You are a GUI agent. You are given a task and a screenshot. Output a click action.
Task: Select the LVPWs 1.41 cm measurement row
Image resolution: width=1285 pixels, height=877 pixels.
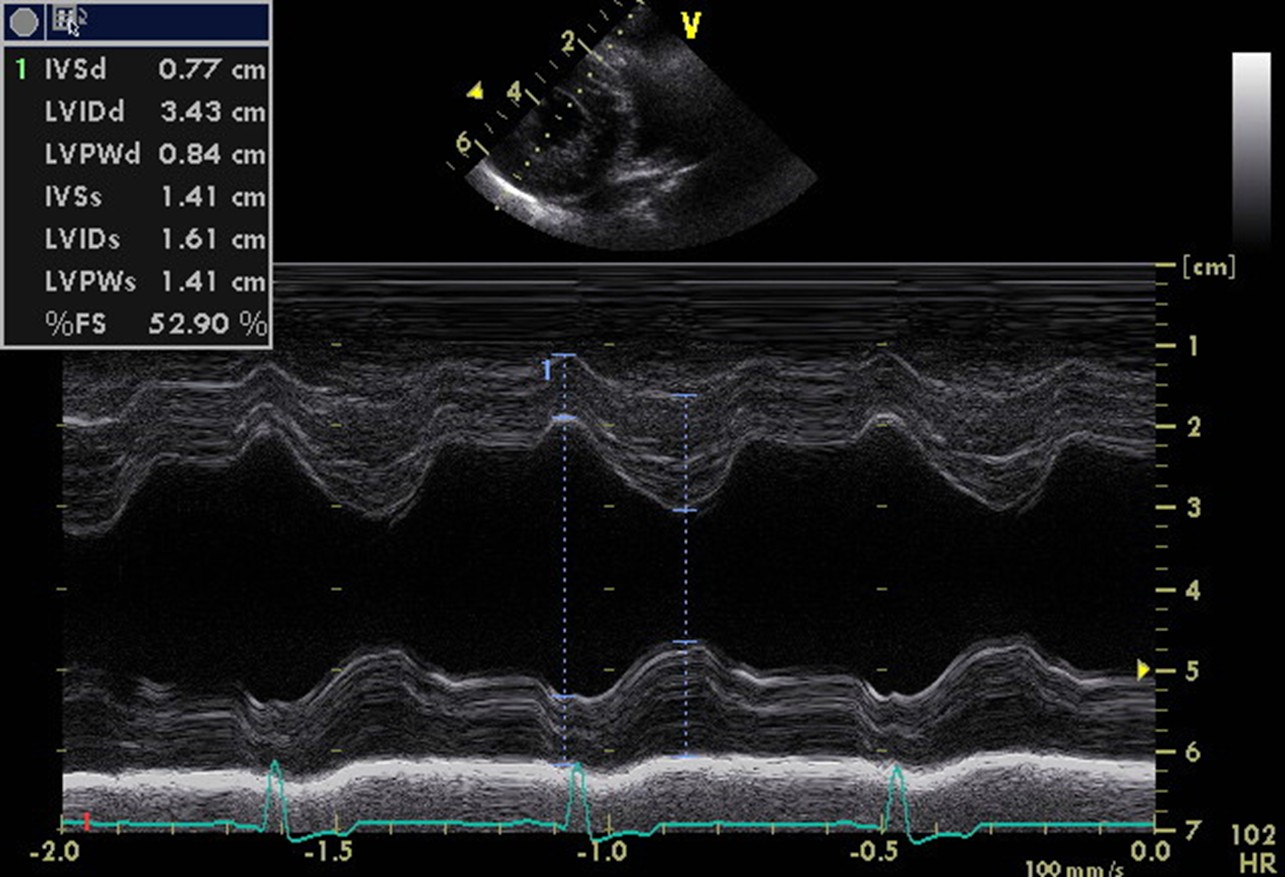point(155,282)
